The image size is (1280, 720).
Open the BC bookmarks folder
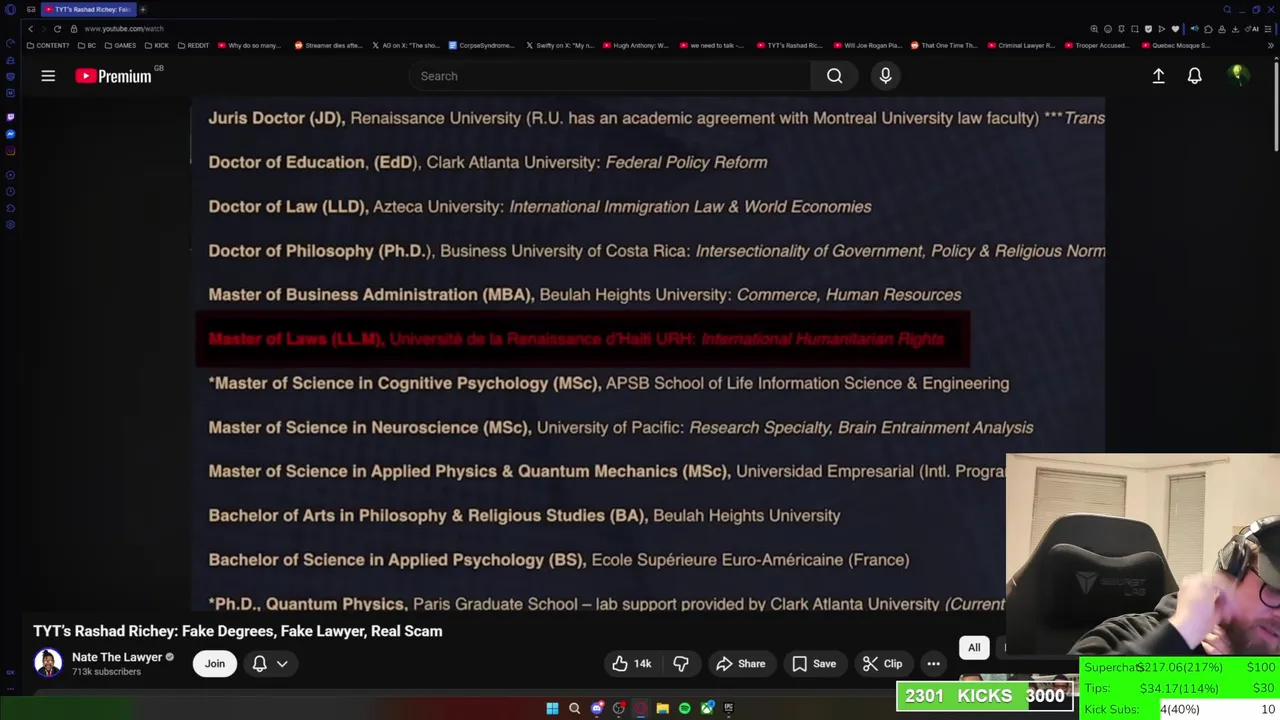[88, 45]
